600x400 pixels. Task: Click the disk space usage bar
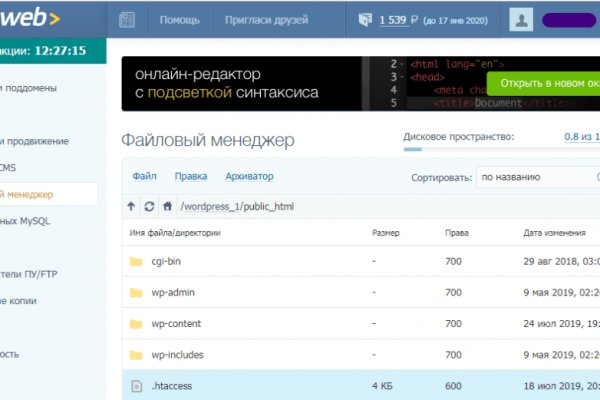pos(500,150)
